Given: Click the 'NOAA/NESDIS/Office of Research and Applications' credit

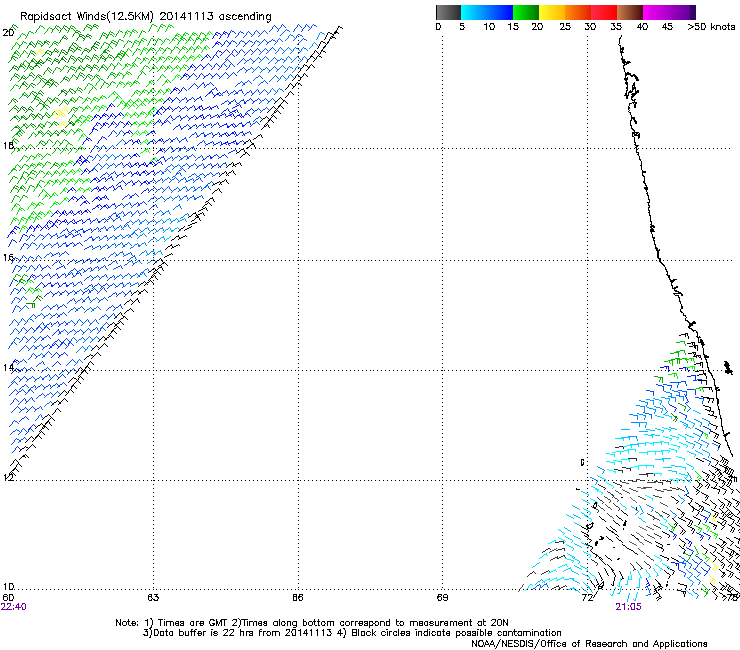Looking at the screenshot, I should [x=589, y=644].
